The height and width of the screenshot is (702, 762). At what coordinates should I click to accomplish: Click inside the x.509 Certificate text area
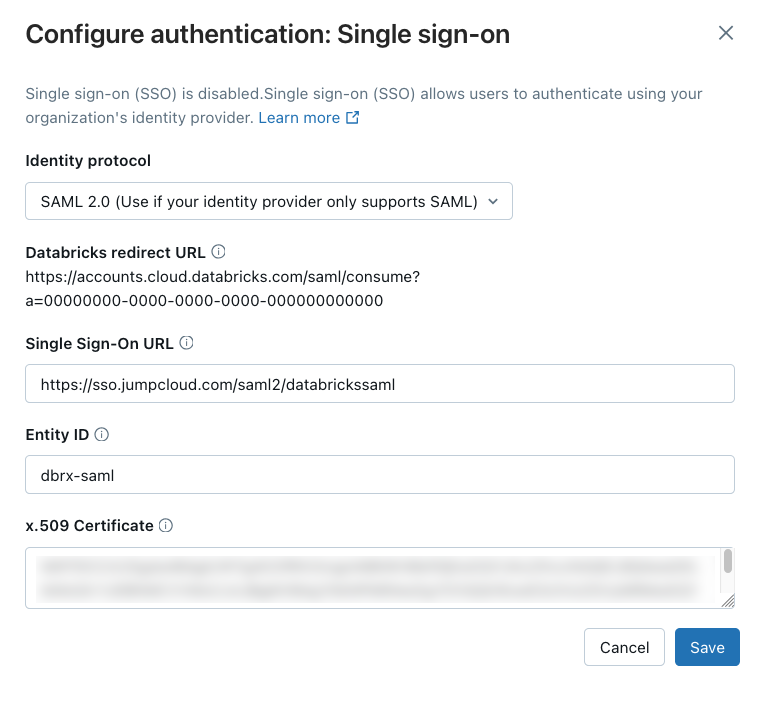[x=370, y=577]
